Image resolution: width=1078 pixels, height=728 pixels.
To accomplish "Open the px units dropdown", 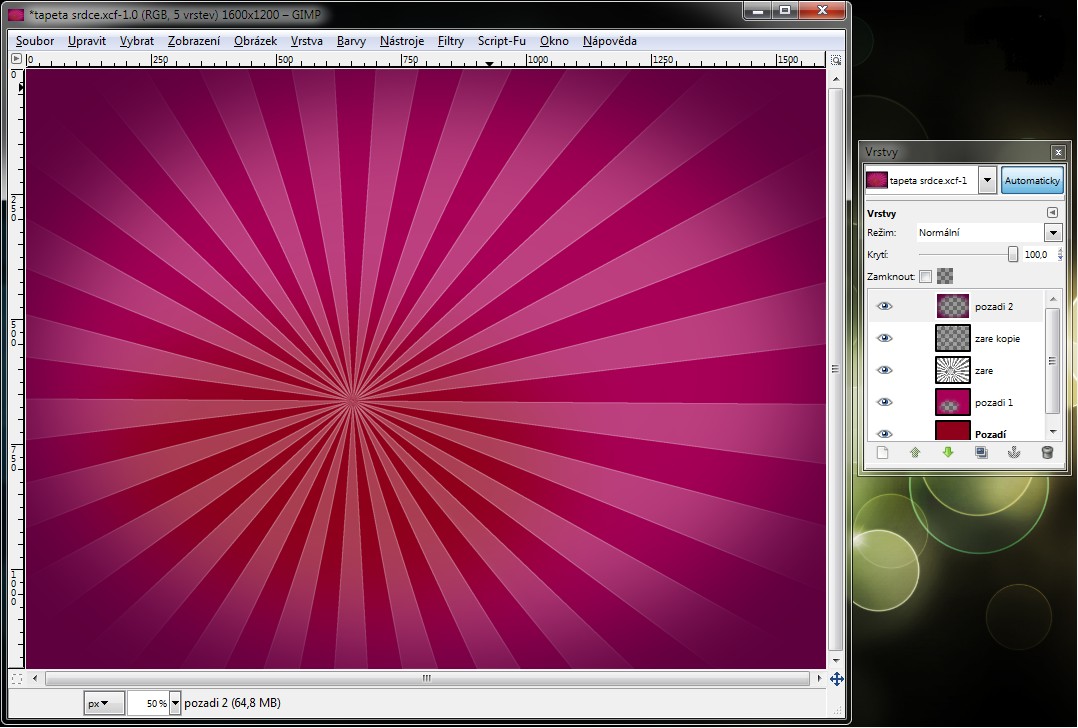I will click(104, 703).
